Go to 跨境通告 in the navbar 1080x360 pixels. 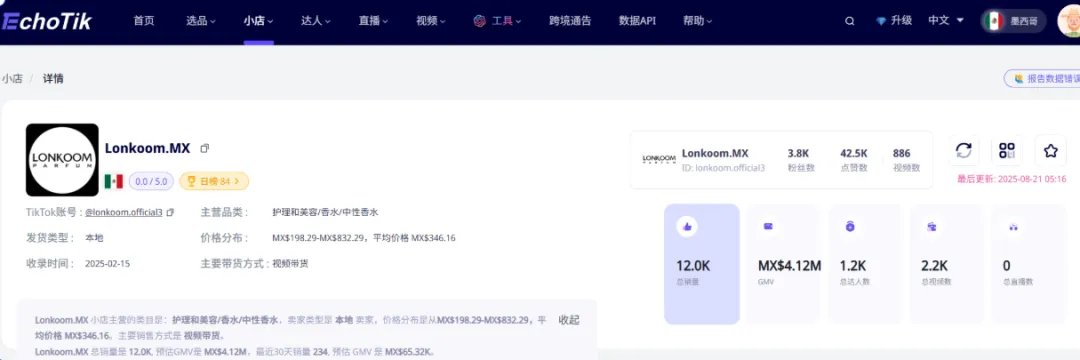[570, 21]
